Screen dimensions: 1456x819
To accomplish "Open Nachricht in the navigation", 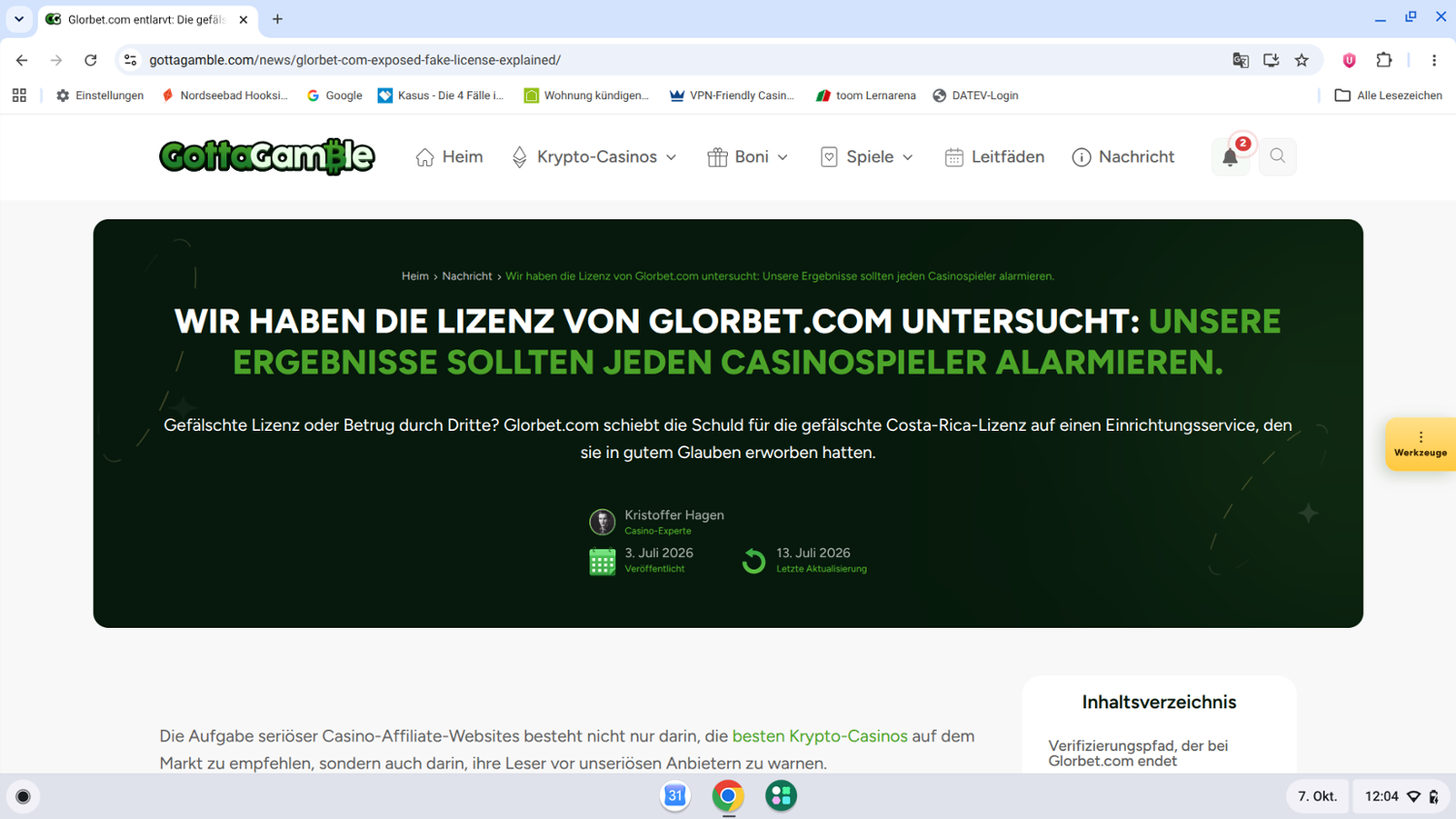I will [x=1123, y=156].
